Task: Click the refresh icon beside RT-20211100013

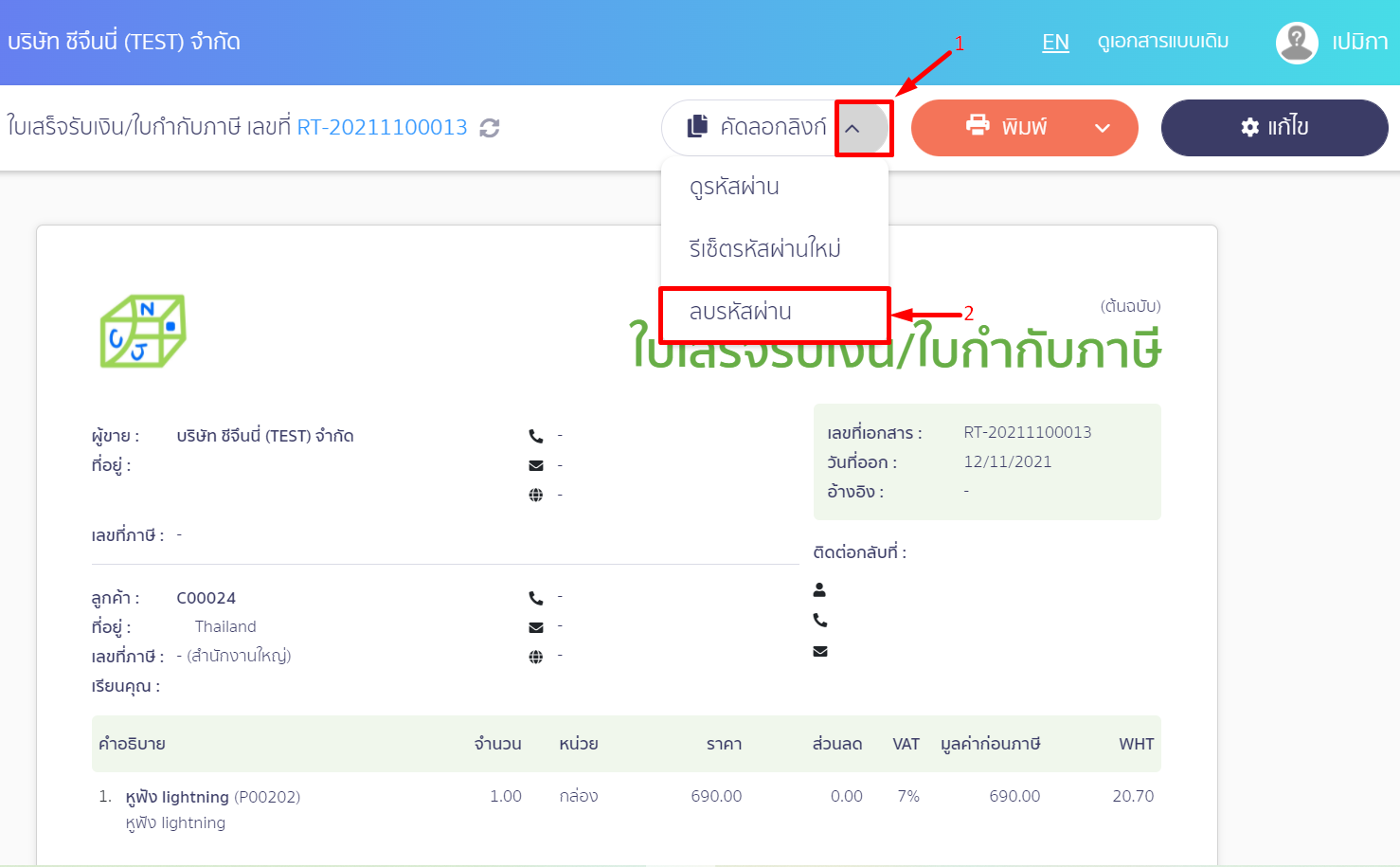Action: coord(490,127)
